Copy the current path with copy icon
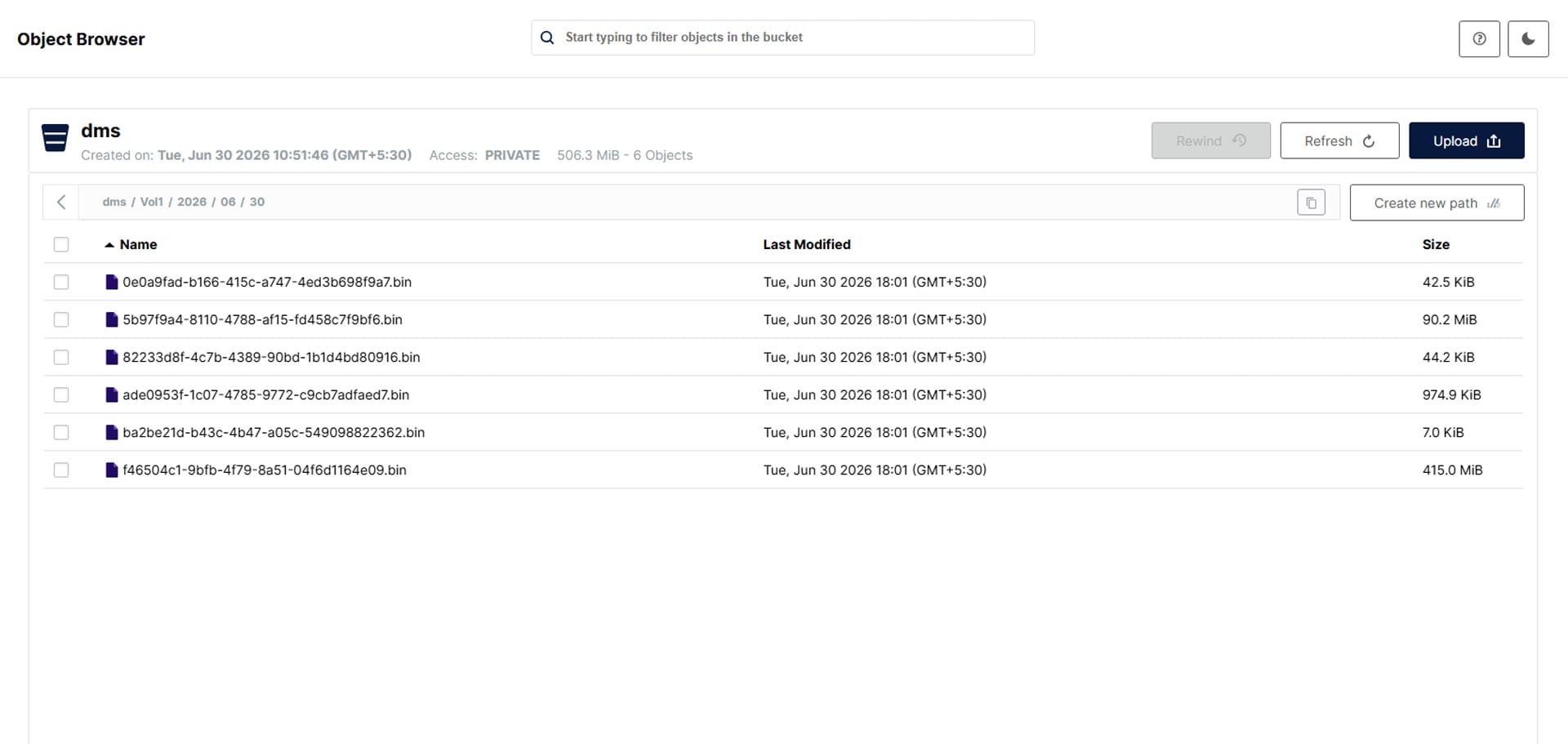 [x=1311, y=203]
